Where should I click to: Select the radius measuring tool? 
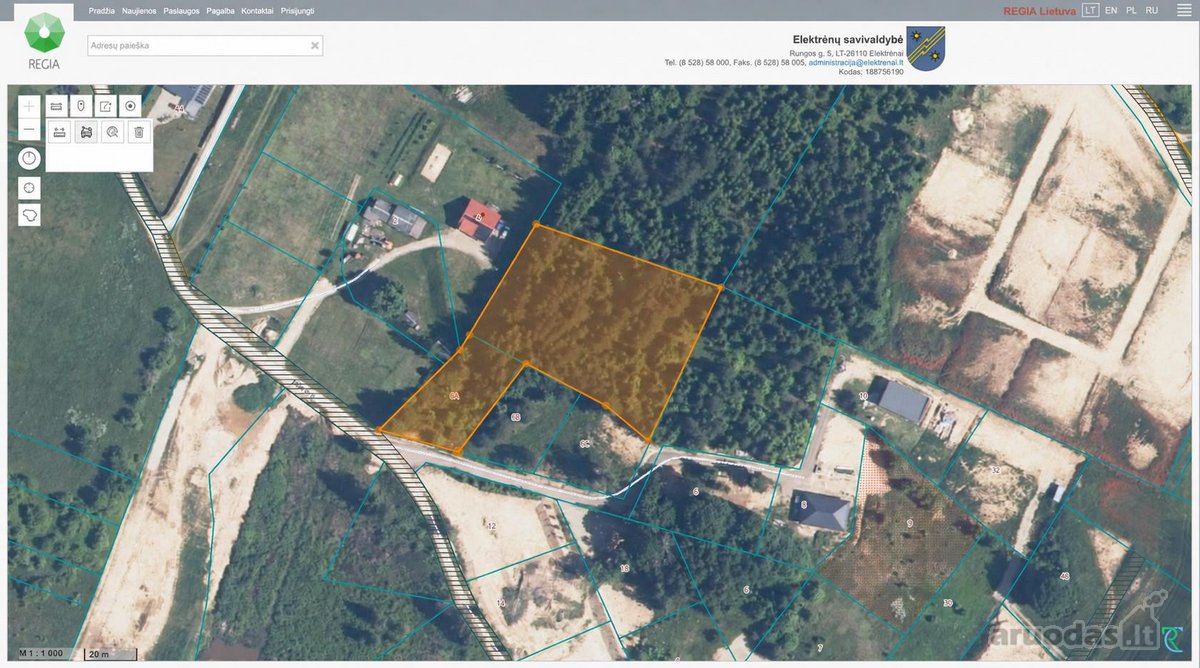113,132
